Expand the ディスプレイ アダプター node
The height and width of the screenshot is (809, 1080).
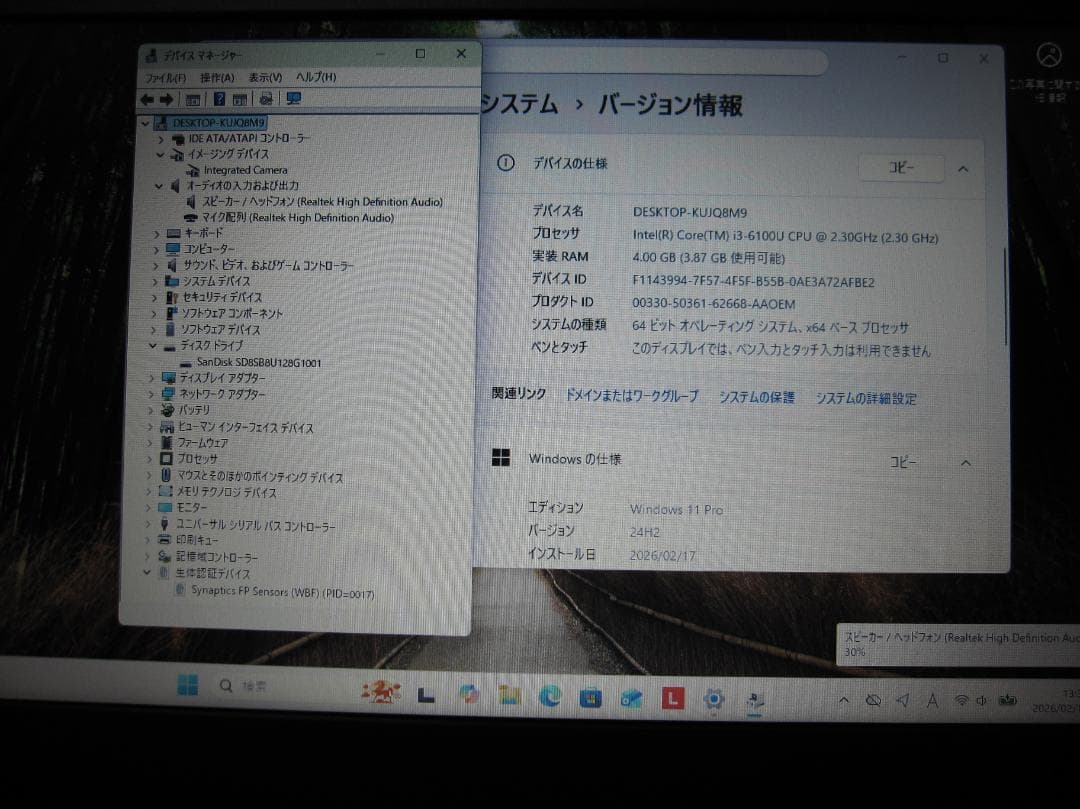(x=151, y=378)
